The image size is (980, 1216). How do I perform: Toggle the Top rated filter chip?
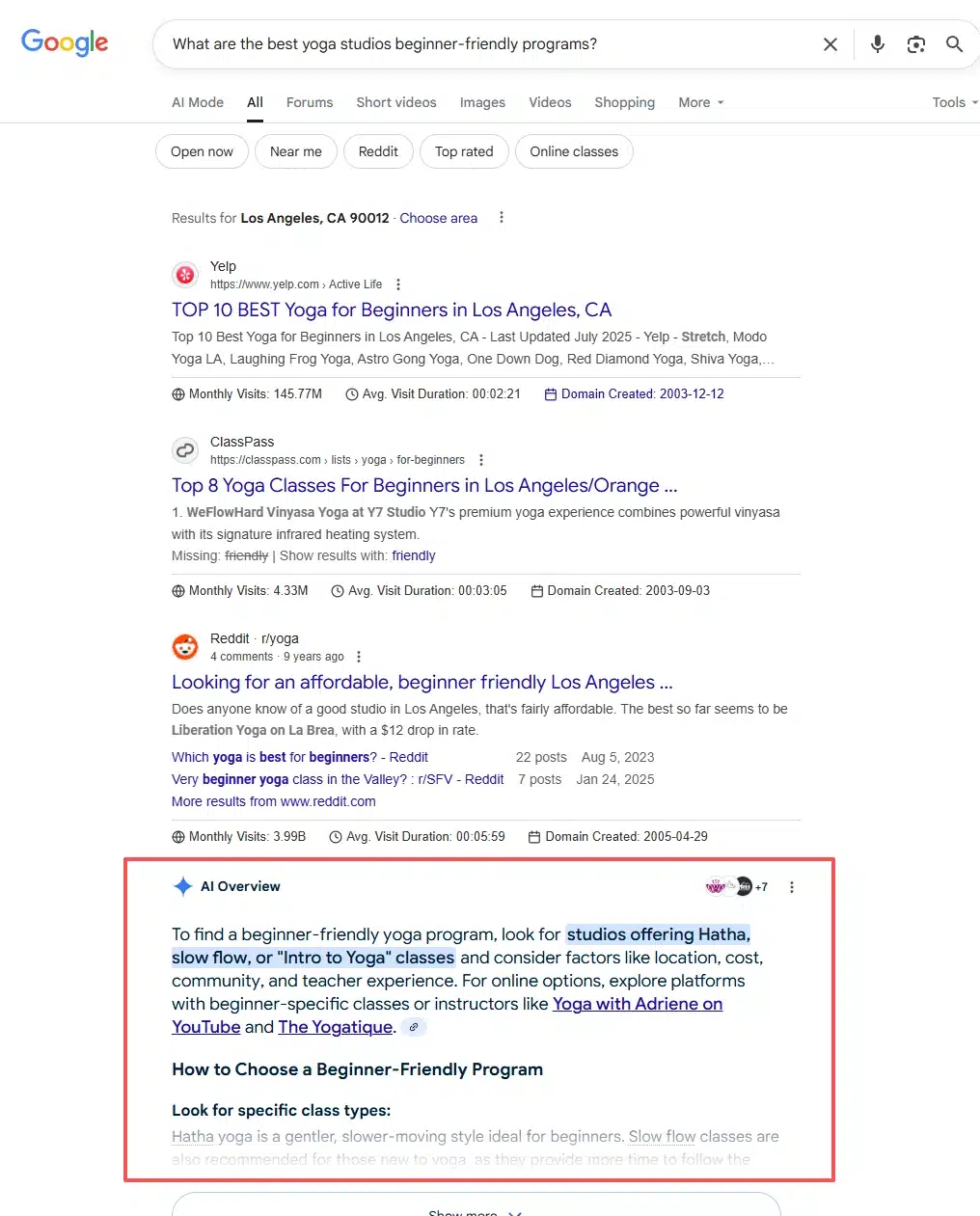[x=464, y=151]
